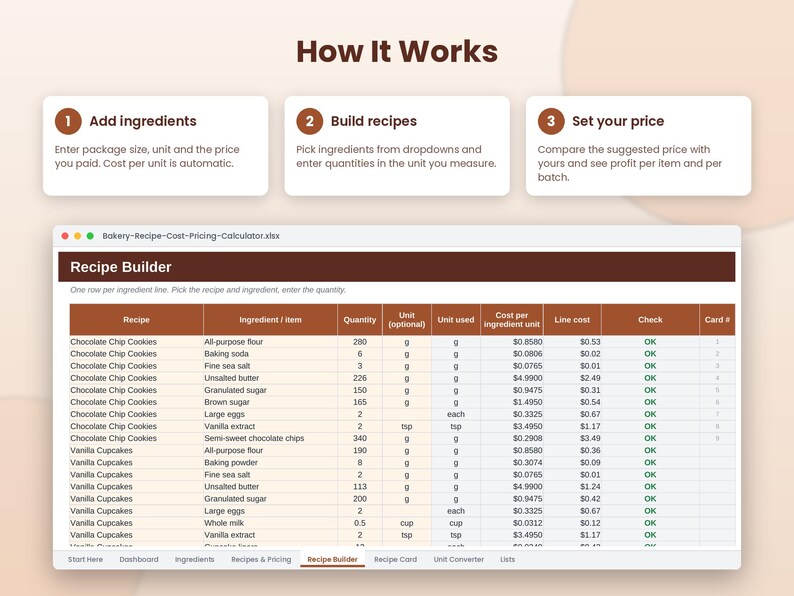This screenshot has width=794, height=596.
Task: Switch to Recipes & Pricing tab
Action: [x=261, y=559]
